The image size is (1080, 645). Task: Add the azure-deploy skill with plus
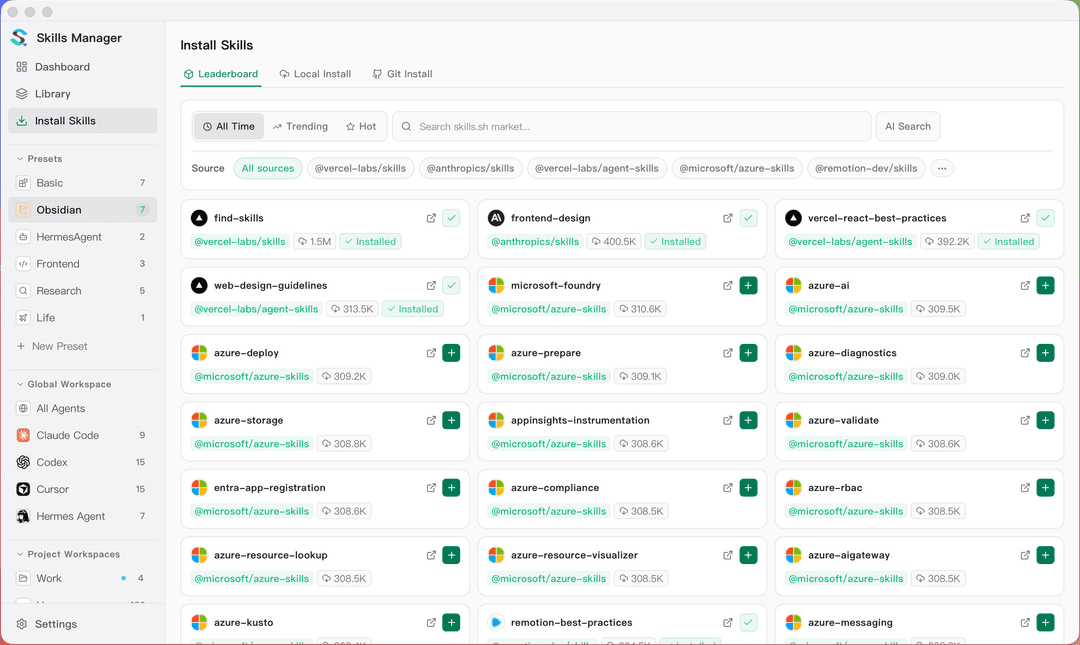tap(451, 353)
